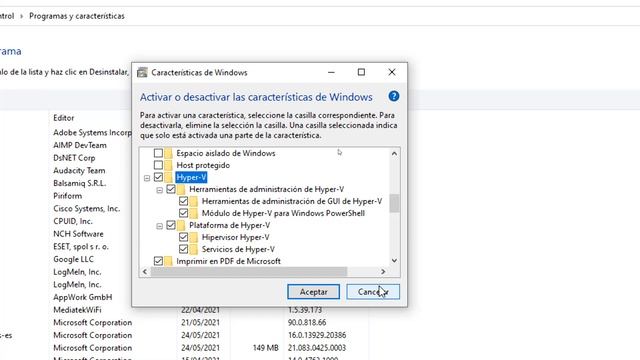Image resolution: width=640 pixels, height=360 pixels.
Task: Select Herramientas de administración de Hyper-V label
Action: pos(267,189)
